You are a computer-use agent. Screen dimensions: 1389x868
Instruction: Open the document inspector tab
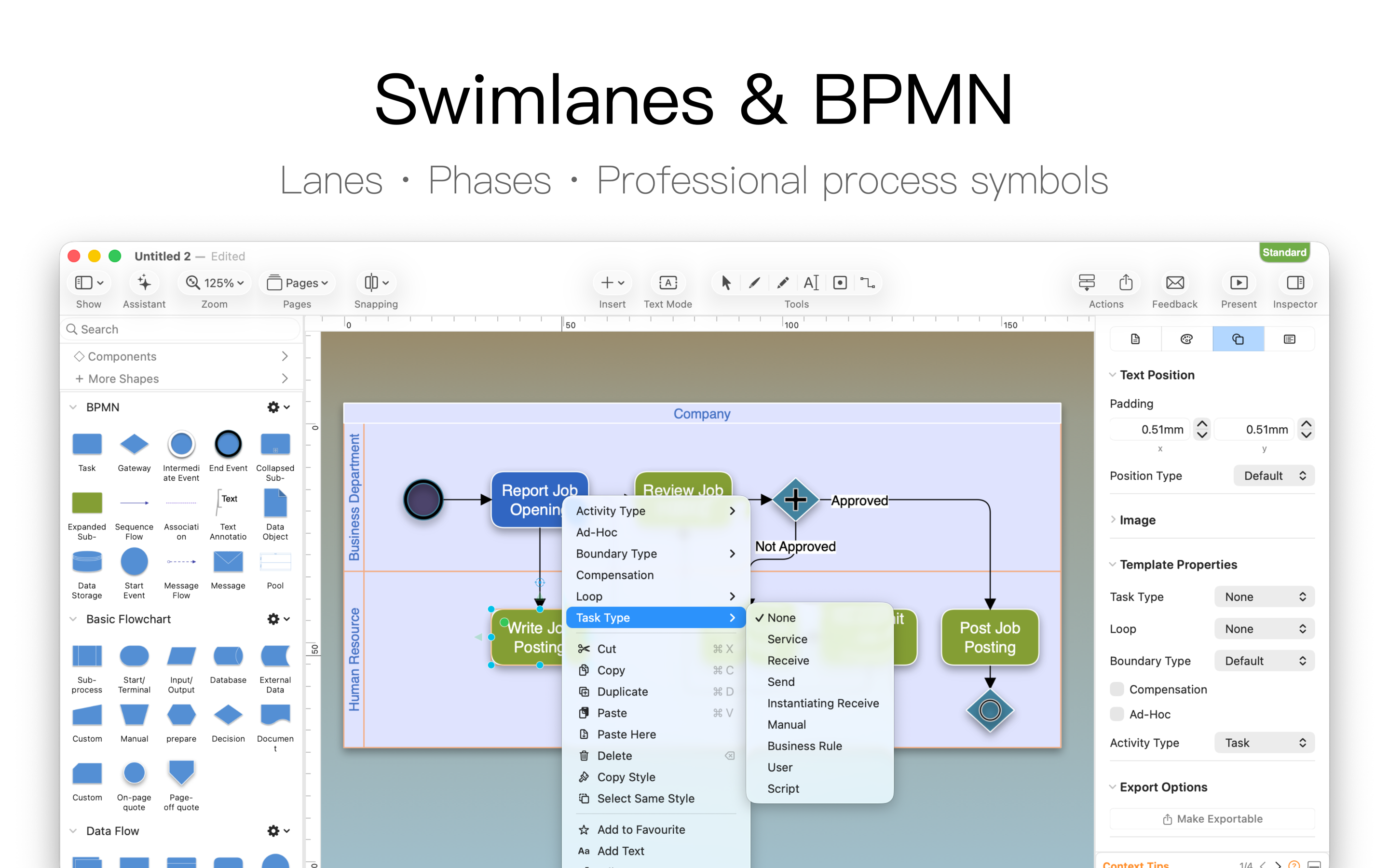point(1135,339)
